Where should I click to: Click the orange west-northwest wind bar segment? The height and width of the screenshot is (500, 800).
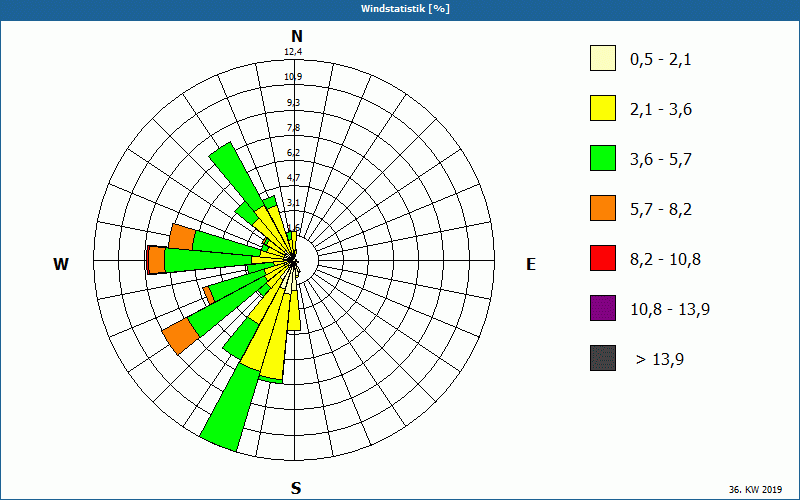pos(182,237)
